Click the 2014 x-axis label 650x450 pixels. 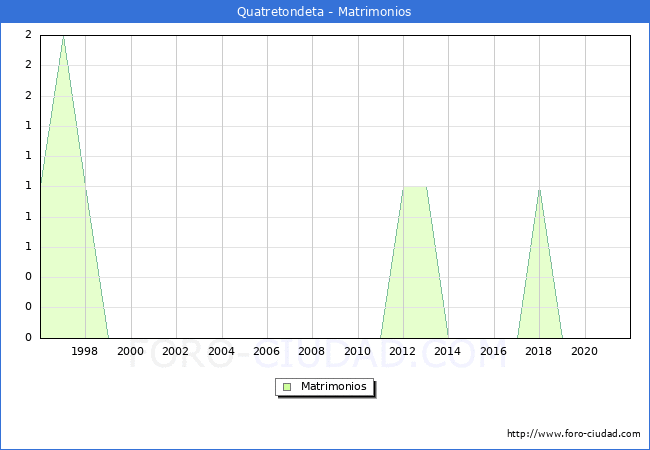tap(447, 351)
